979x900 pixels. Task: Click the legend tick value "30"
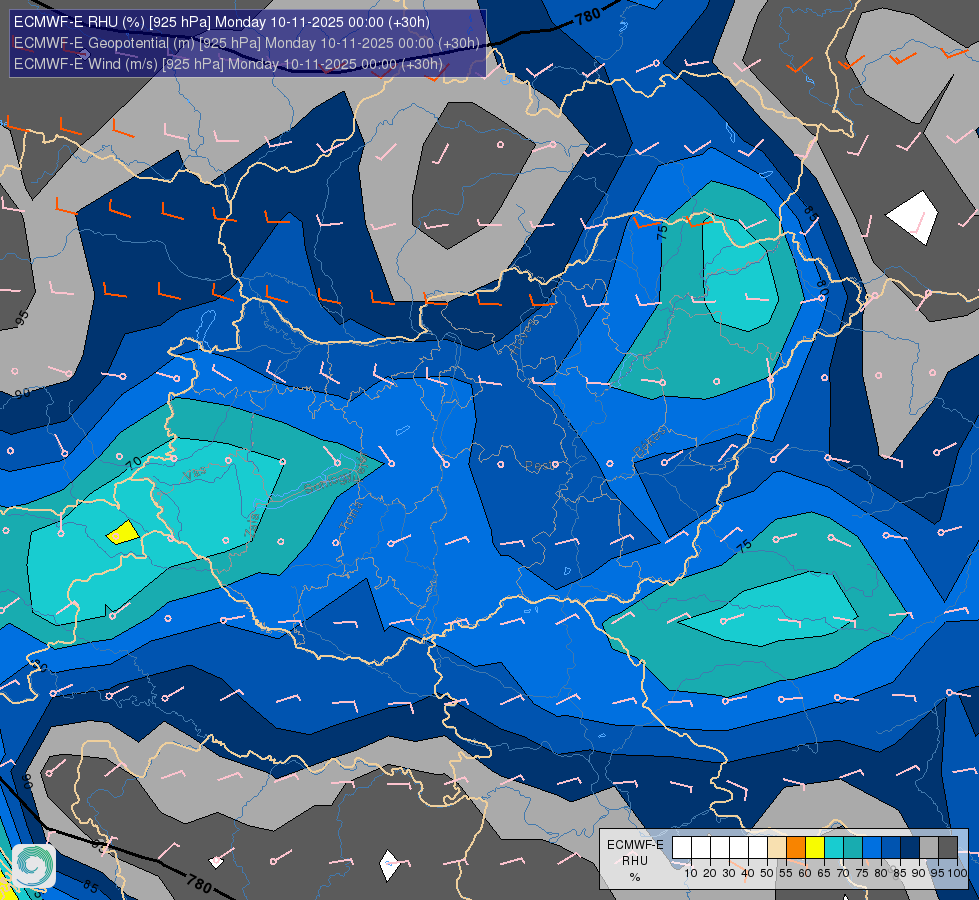point(729,873)
